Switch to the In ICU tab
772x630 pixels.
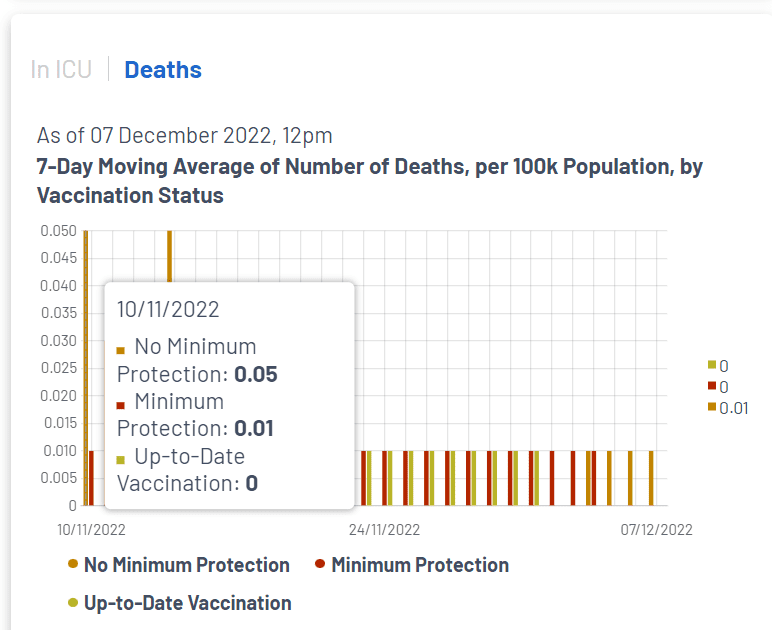coord(61,70)
